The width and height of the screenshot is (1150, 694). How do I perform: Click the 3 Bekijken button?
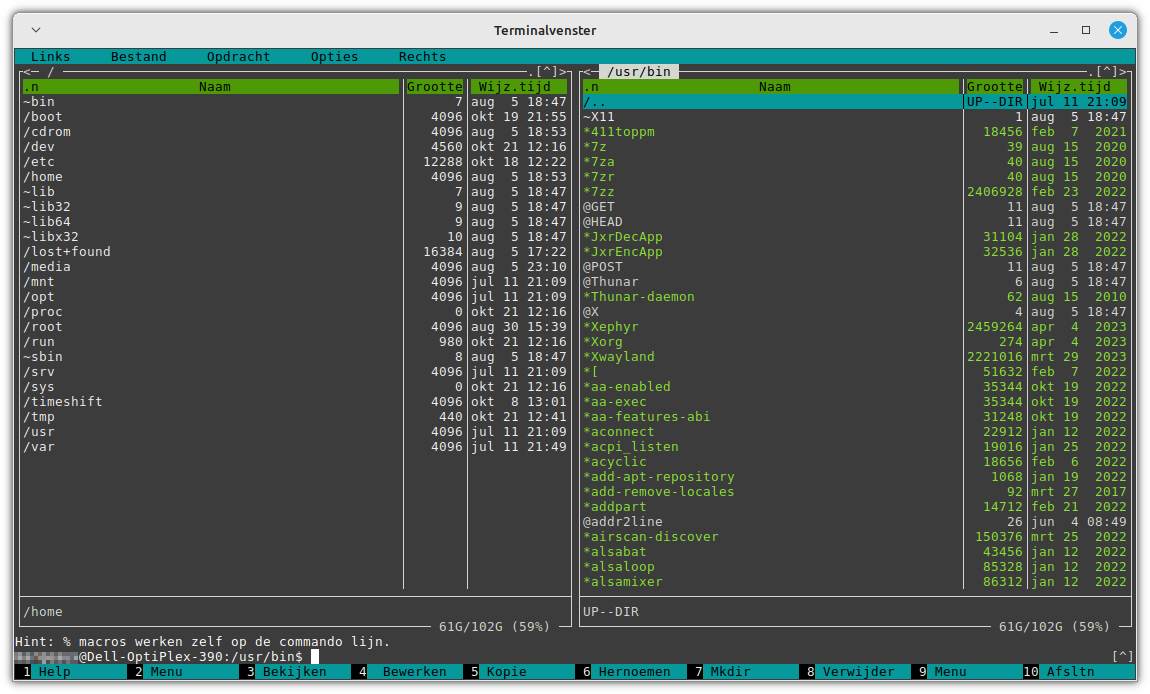point(295,671)
